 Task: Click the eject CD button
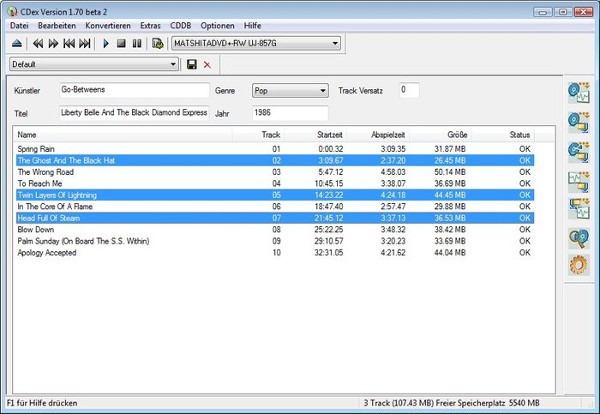17,44
